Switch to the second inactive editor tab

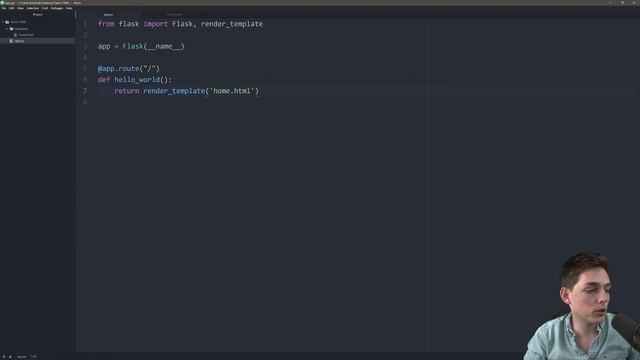(x=174, y=15)
